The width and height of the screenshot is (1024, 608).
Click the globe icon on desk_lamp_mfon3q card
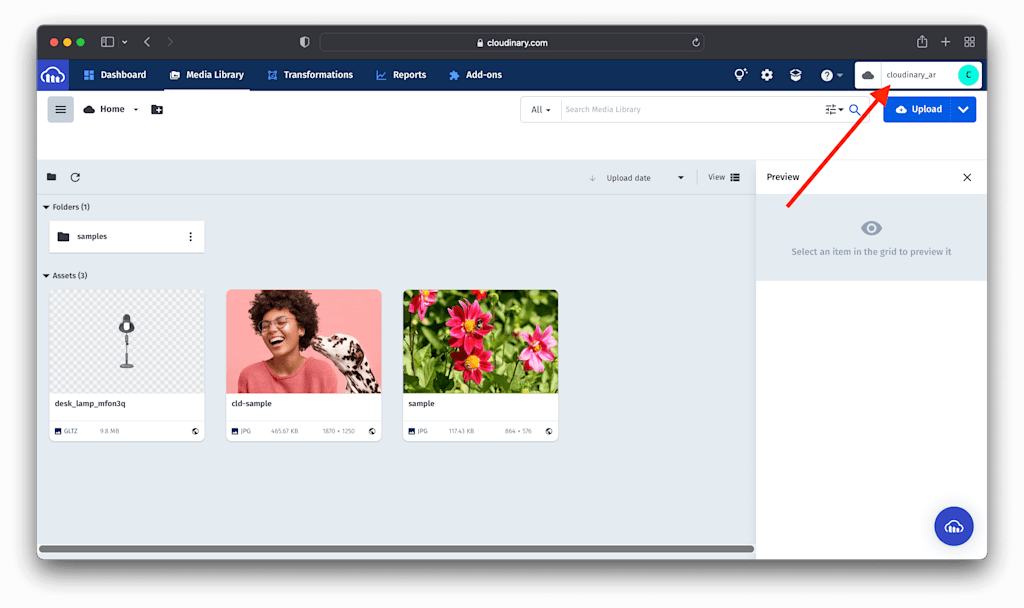pyautogui.click(x=195, y=431)
